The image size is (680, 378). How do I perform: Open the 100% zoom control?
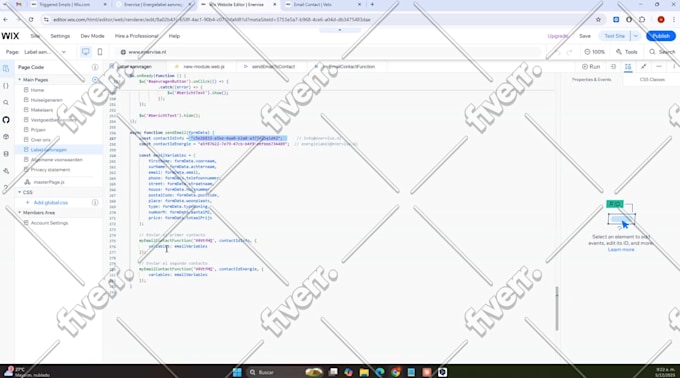click(x=595, y=52)
